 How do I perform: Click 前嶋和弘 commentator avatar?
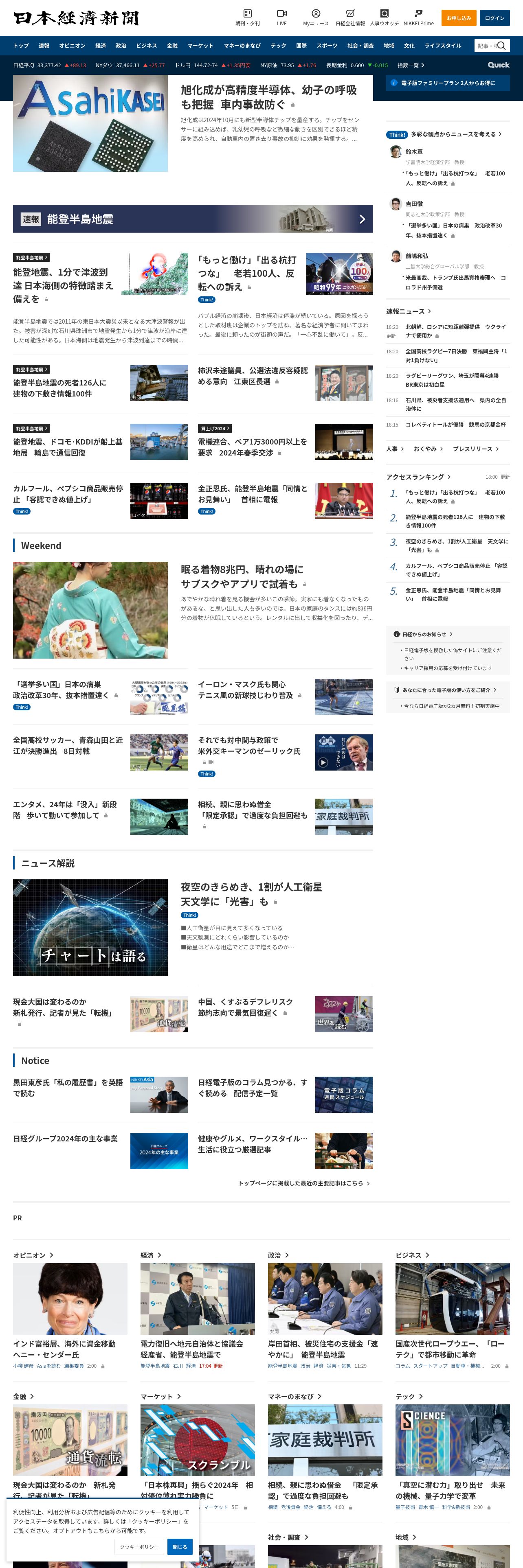tap(395, 256)
